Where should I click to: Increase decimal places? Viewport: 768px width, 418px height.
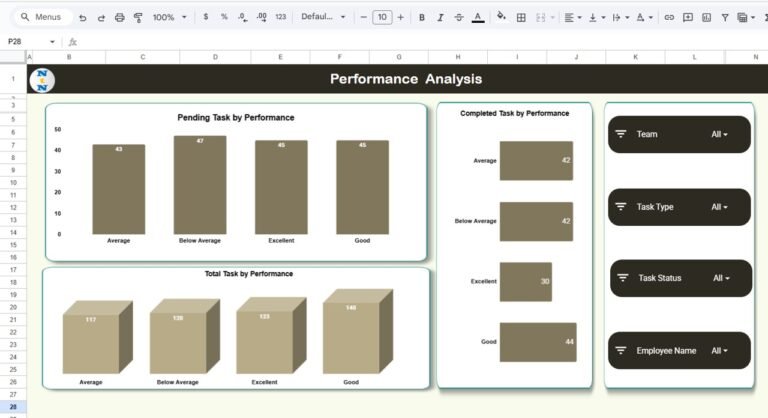tap(262, 17)
